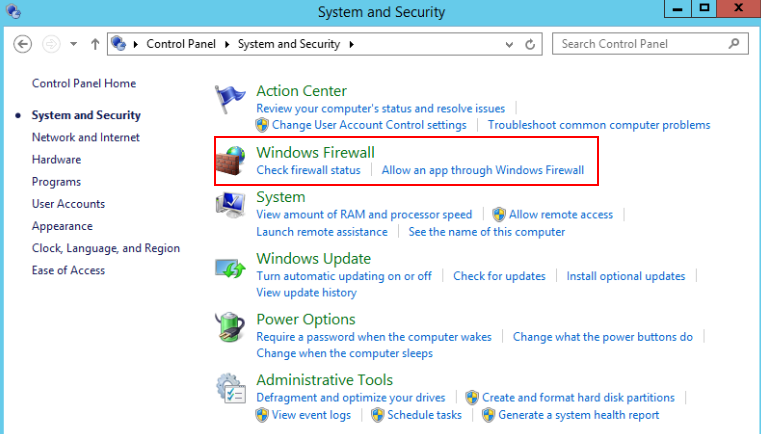The image size is (761, 434).
Task: Open the Network and Internet category
Action: tap(86, 137)
